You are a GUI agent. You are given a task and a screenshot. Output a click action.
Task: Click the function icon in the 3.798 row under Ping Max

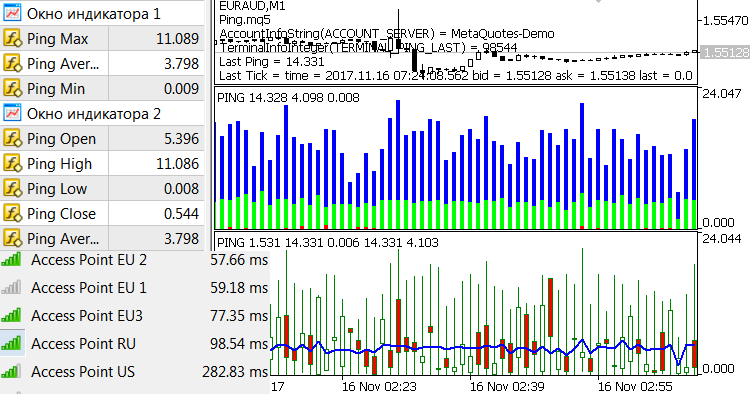12,63
